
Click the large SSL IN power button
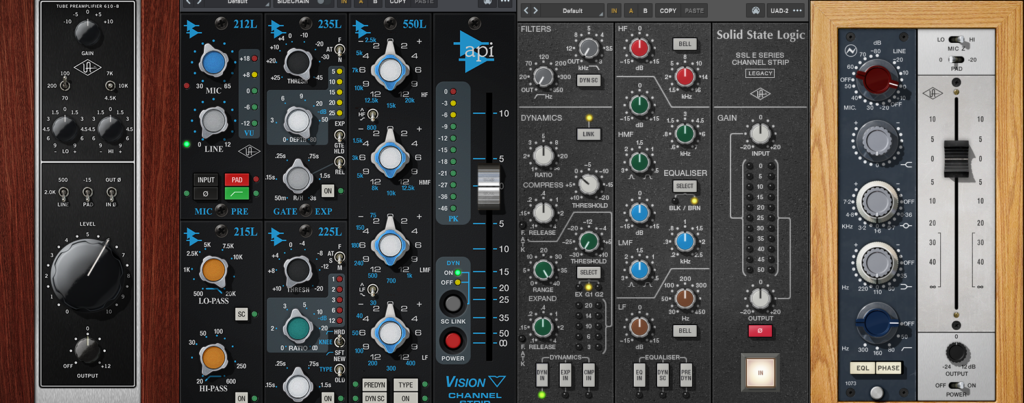[x=760, y=372]
